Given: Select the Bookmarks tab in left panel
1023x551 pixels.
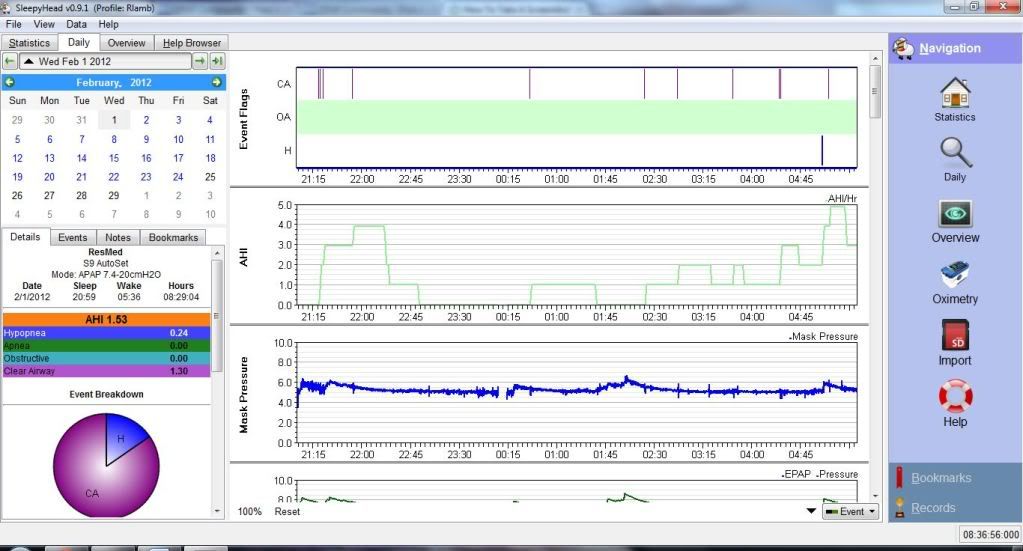Looking at the screenshot, I should click(x=173, y=238).
